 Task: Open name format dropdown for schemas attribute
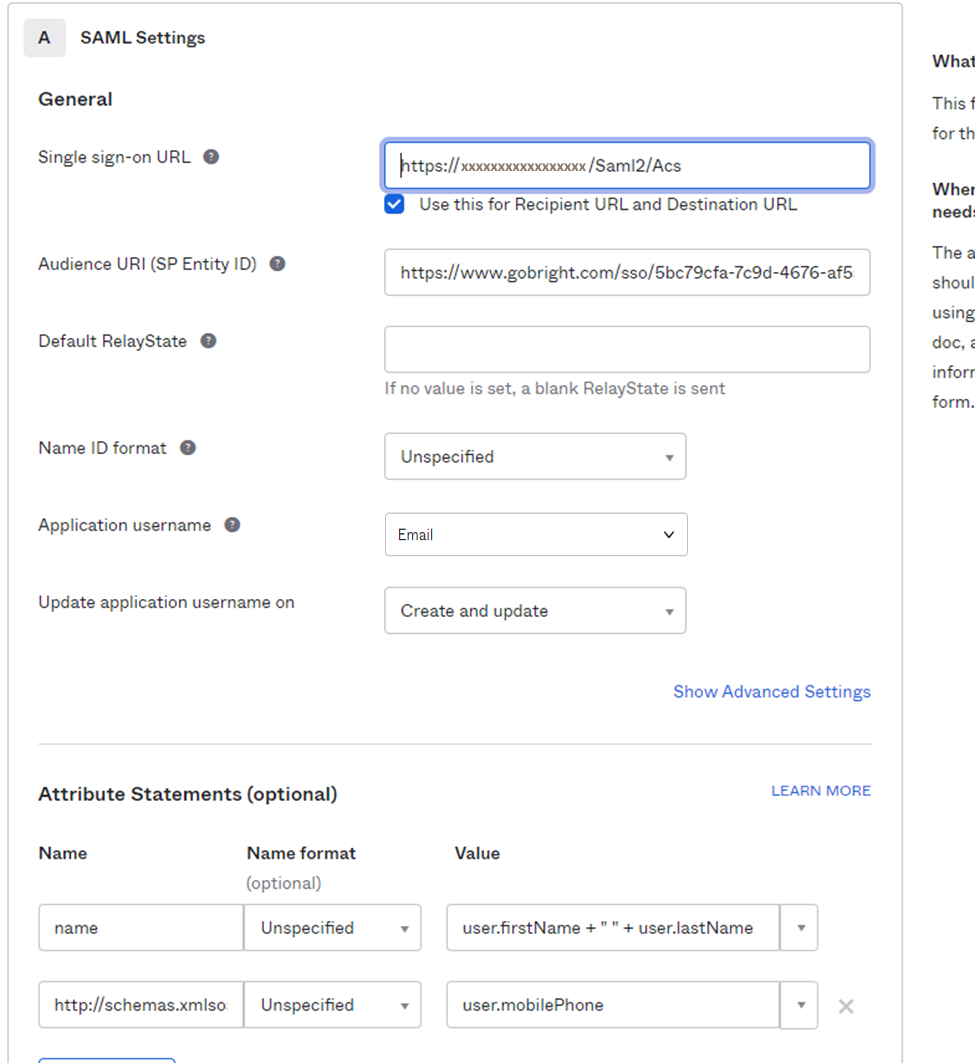(333, 1005)
